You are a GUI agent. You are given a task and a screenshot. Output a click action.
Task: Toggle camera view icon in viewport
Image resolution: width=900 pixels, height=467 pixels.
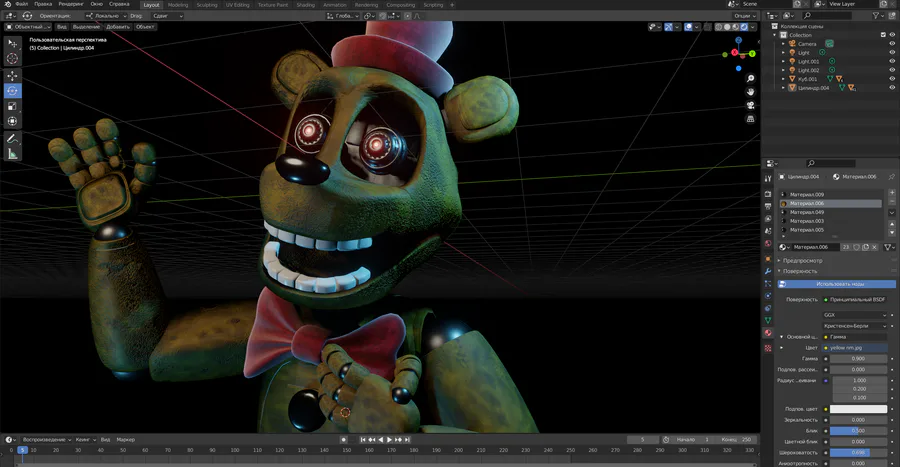click(750, 106)
